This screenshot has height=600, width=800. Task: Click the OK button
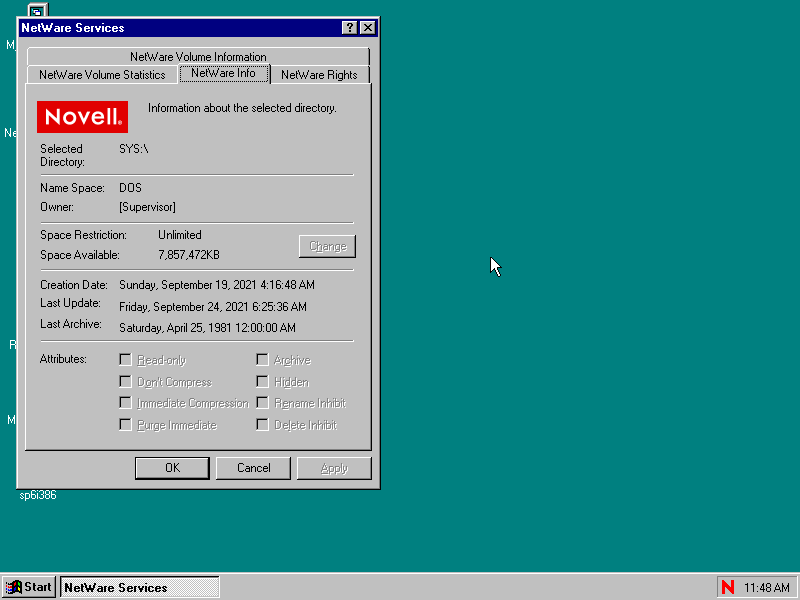click(172, 468)
